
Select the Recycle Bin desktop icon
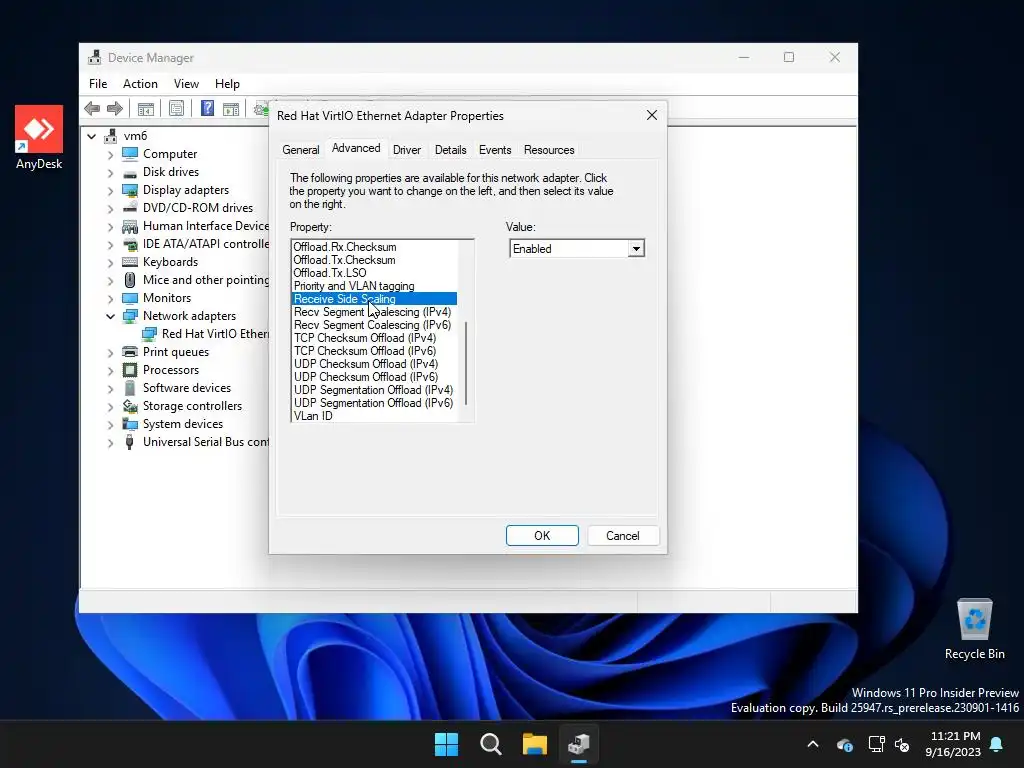(x=974, y=629)
